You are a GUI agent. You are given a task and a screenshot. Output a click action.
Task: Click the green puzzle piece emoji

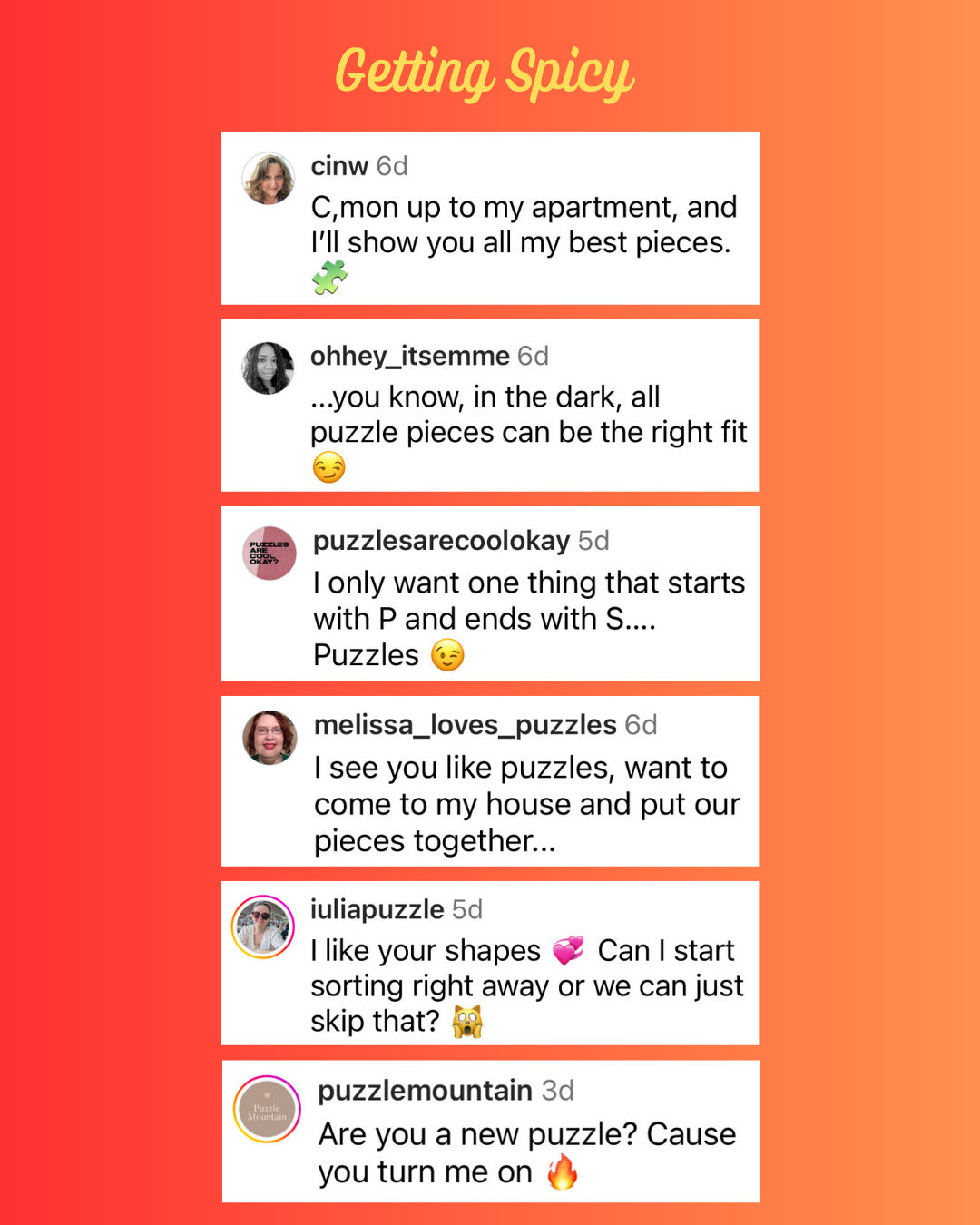[x=329, y=278]
